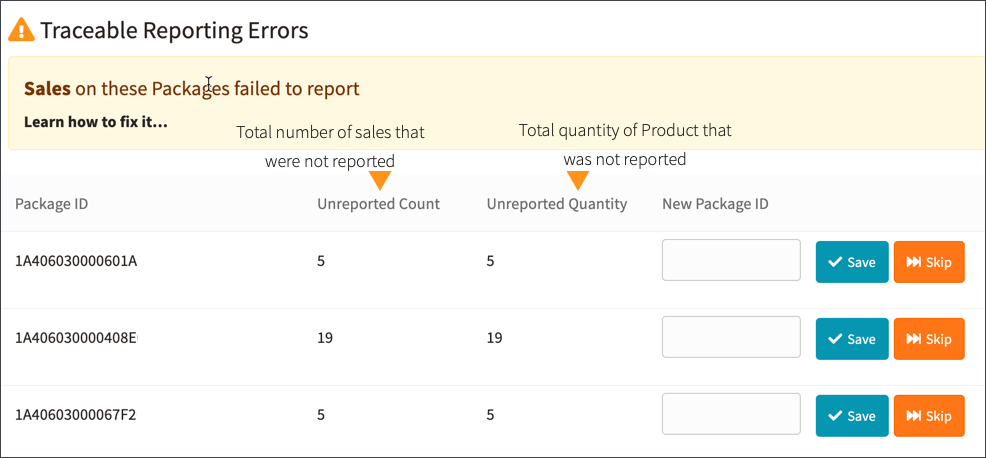986x458 pixels.
Task: Select package ID 1A406030000601A text
Action: [76, 260]
